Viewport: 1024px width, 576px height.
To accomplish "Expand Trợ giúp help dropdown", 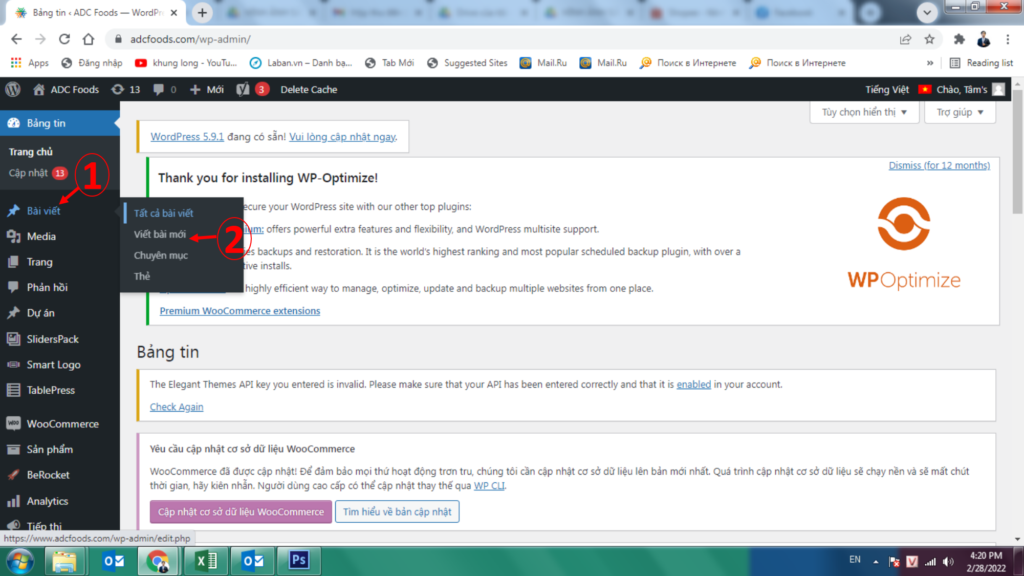I will tap(959, 112).
